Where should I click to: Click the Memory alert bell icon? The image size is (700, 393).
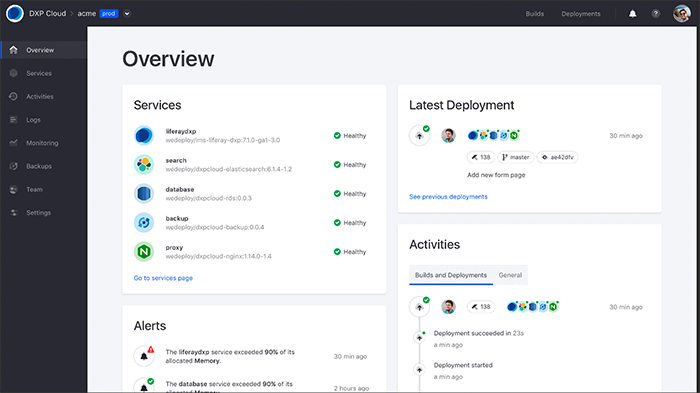click(144, 356)
